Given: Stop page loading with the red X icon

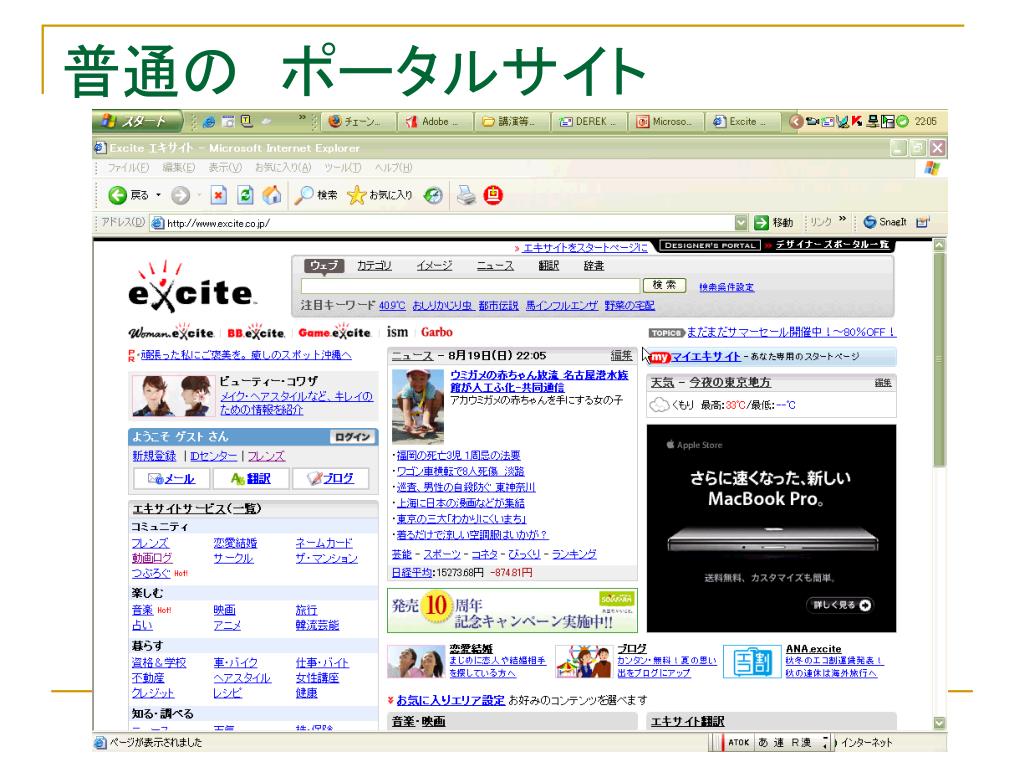Looking at the screenshot, I should [x=219, y=195].
